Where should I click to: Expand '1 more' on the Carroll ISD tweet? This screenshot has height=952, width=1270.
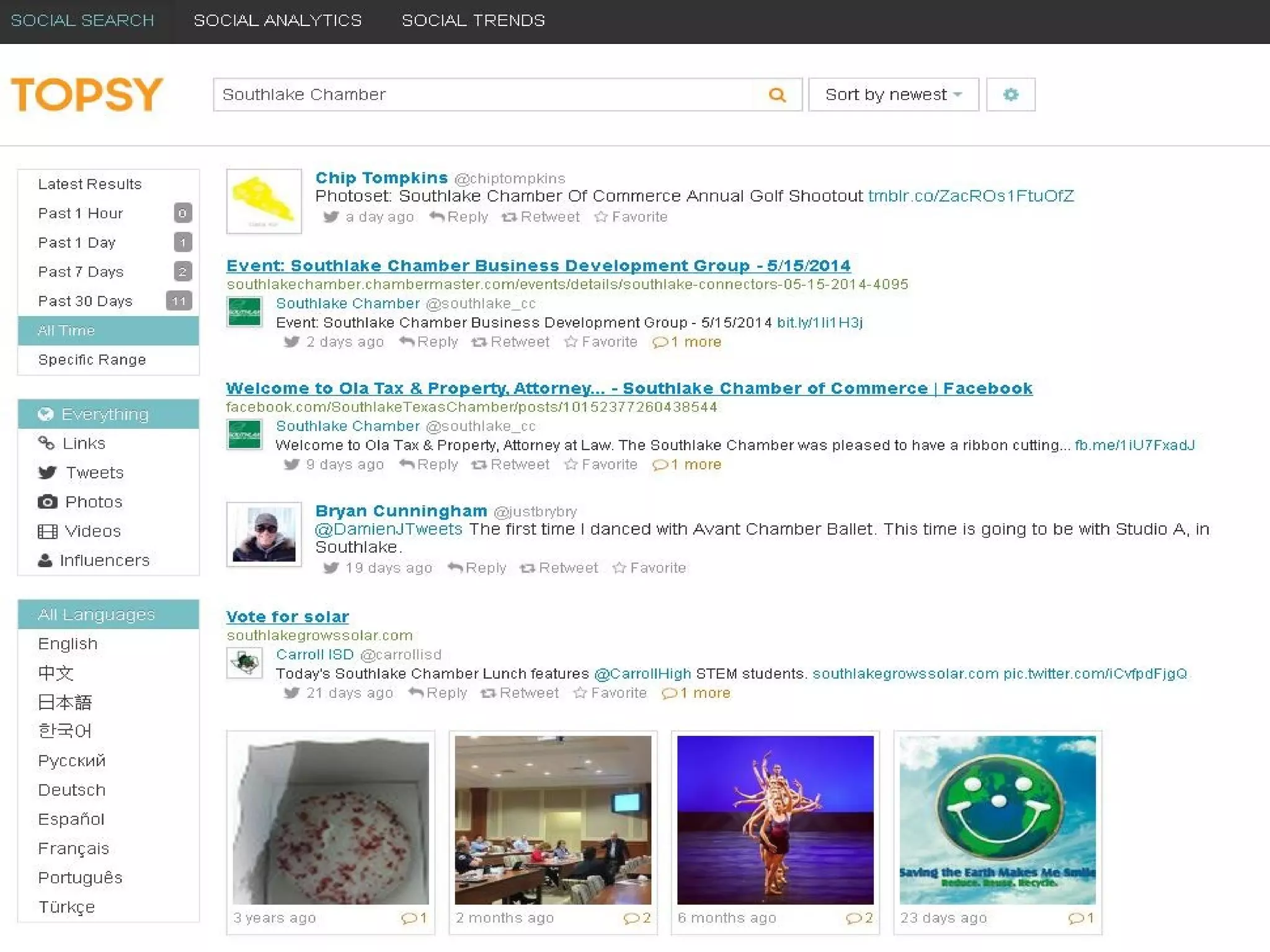(x=696, y=693)
